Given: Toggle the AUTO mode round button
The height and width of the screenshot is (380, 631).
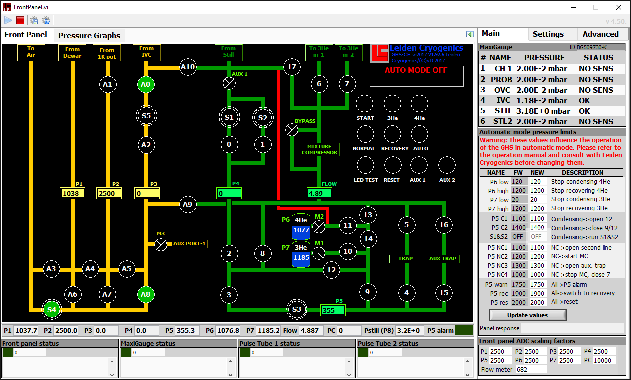Looking at the screenshot, I should coord(419,134).
